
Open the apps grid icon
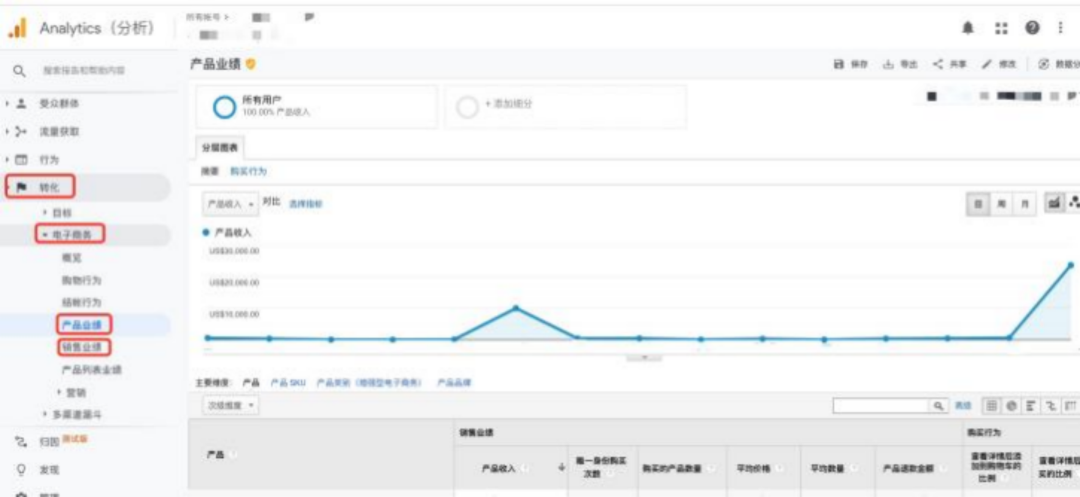[1001, 28]
